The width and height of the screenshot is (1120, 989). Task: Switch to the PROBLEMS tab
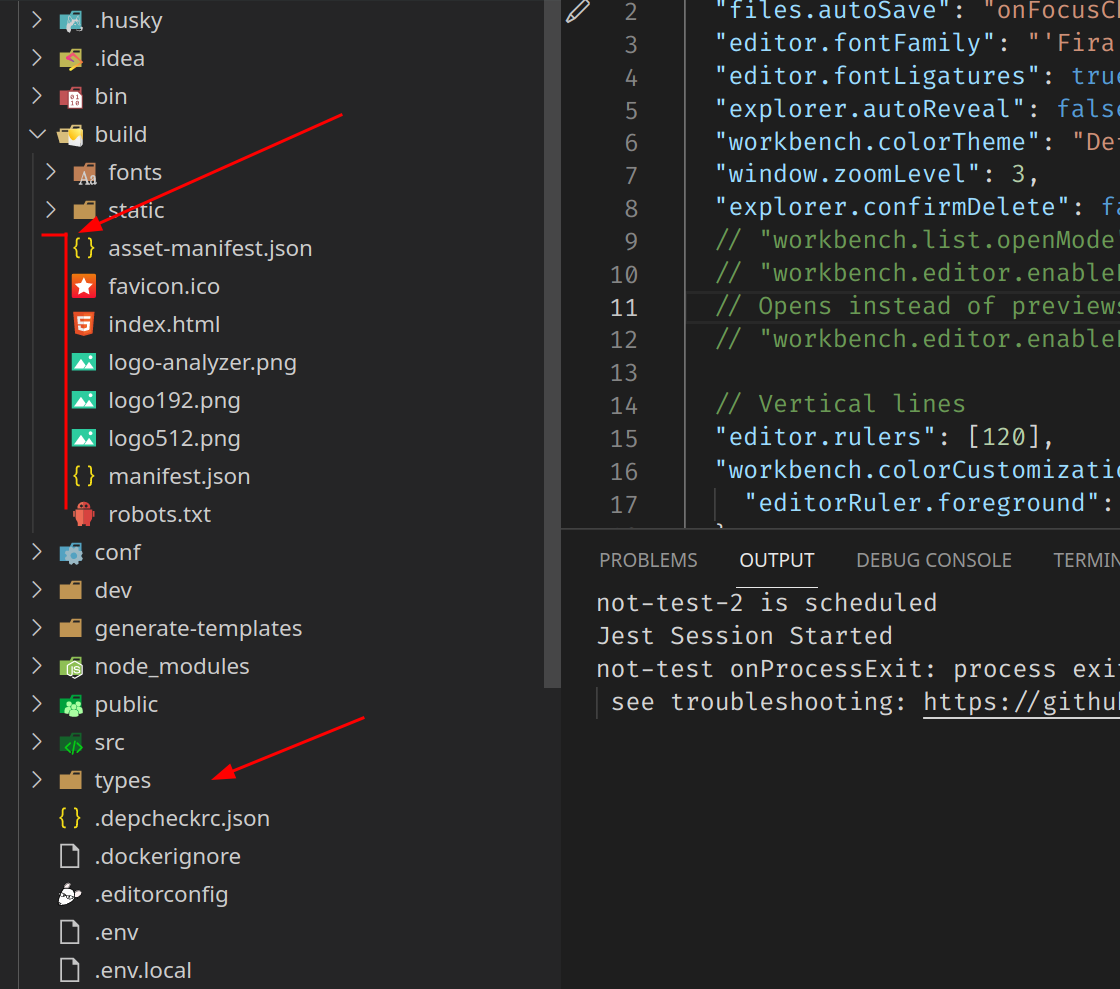(x=648, y=560)
